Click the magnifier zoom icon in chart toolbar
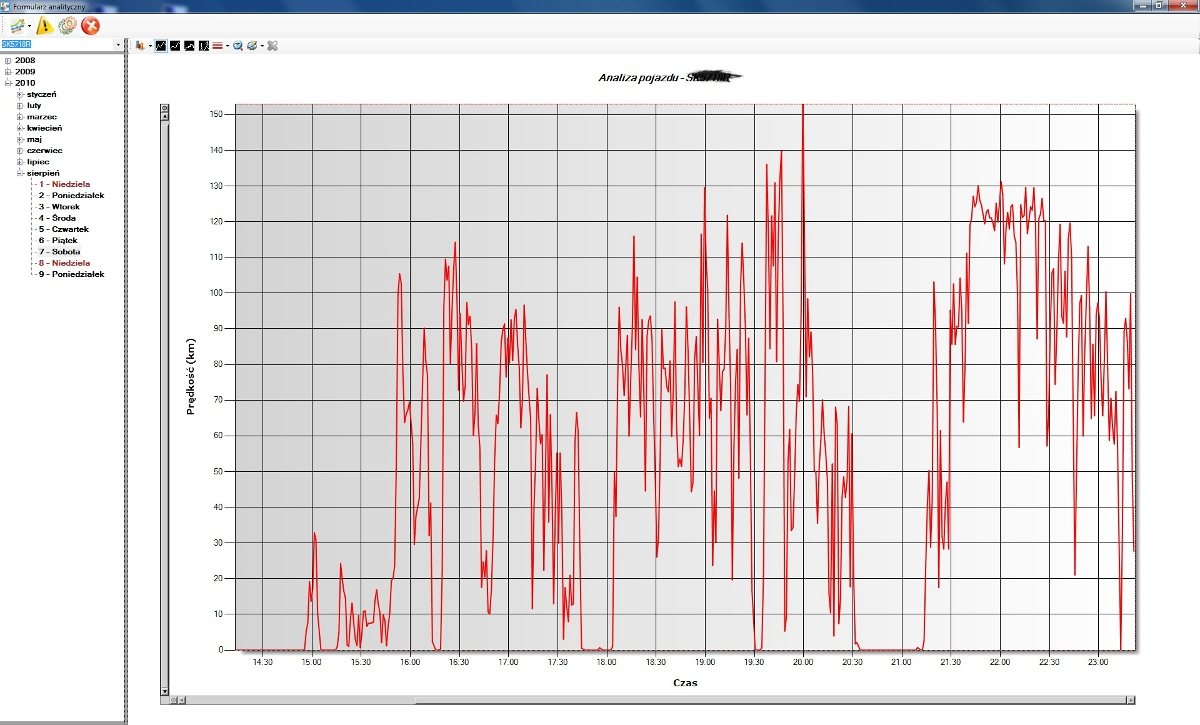 [x=238, y=45]
